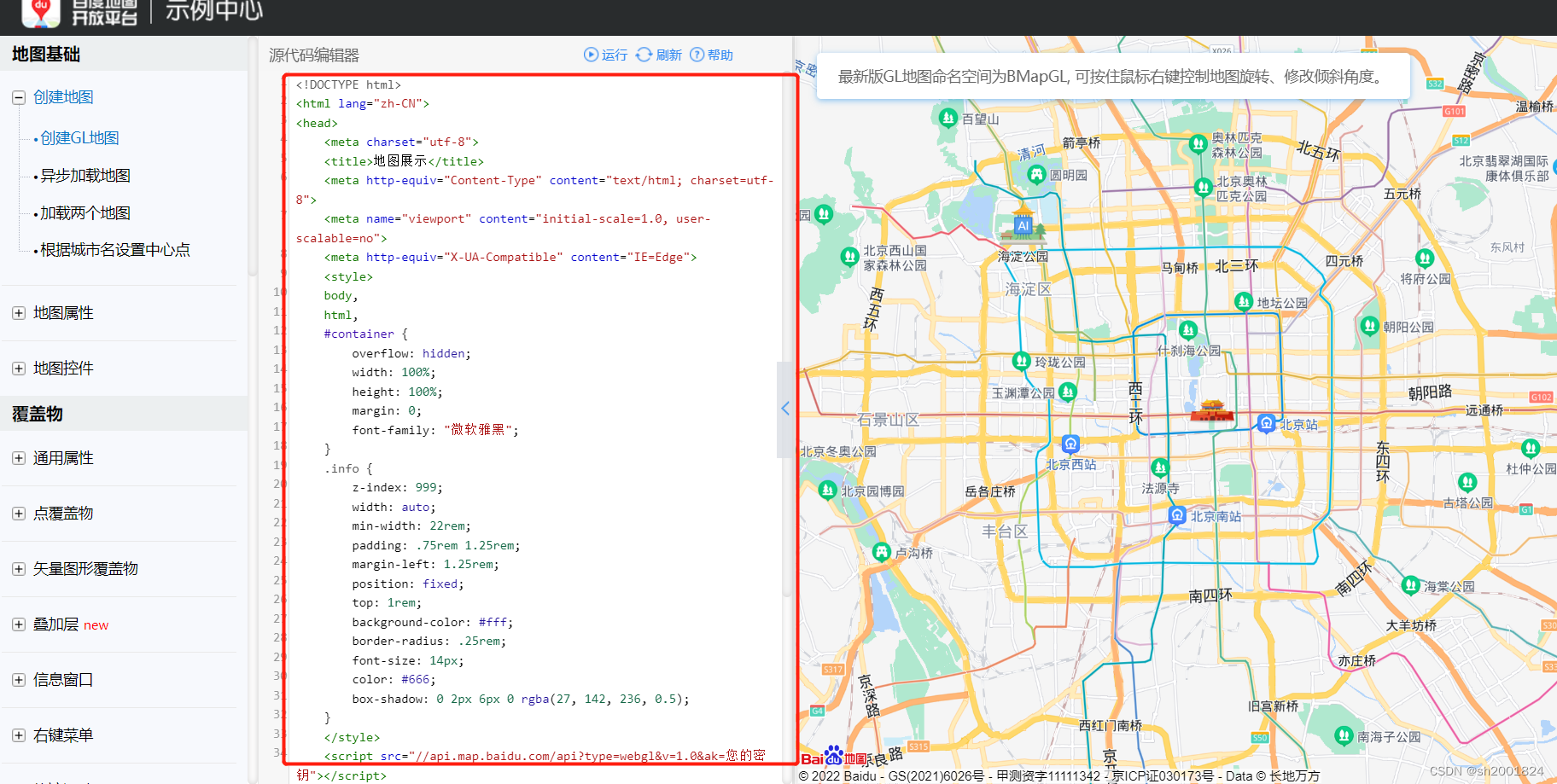Click the 帮助 question mark icon
Screen dimensions: 1557x784
697,55
